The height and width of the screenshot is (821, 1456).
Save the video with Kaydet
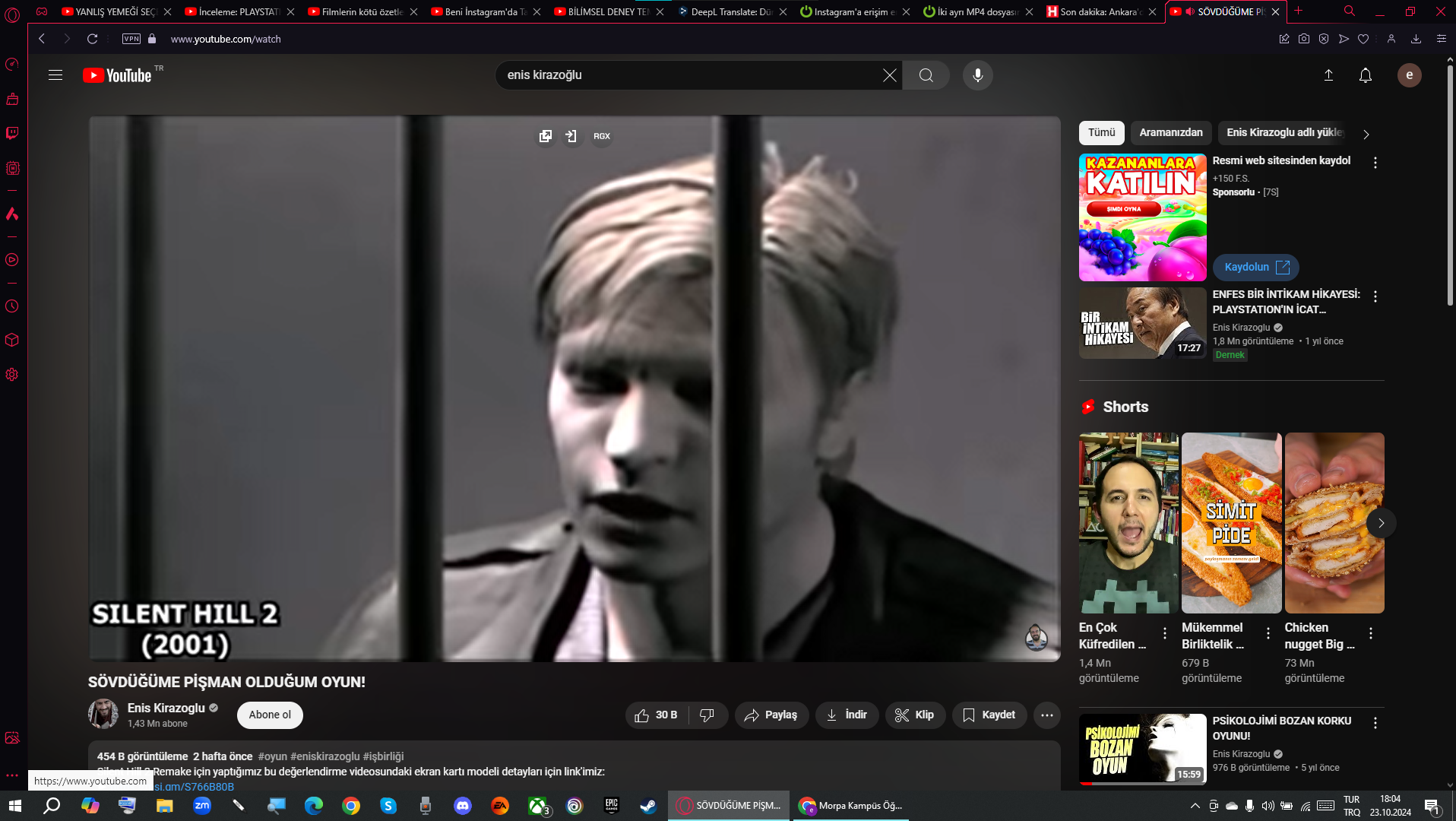click(x=989, y=715)
